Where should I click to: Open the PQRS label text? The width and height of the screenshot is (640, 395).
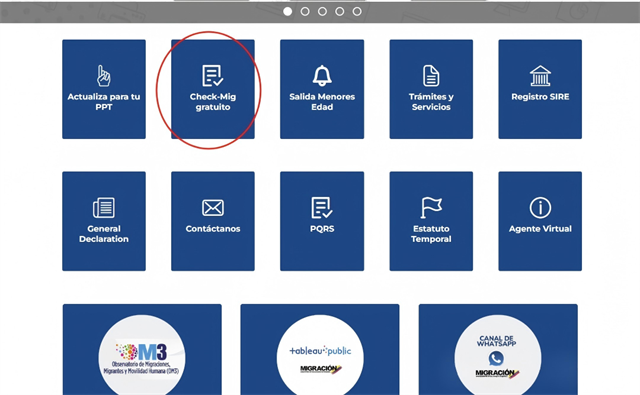tap(322, 229)
